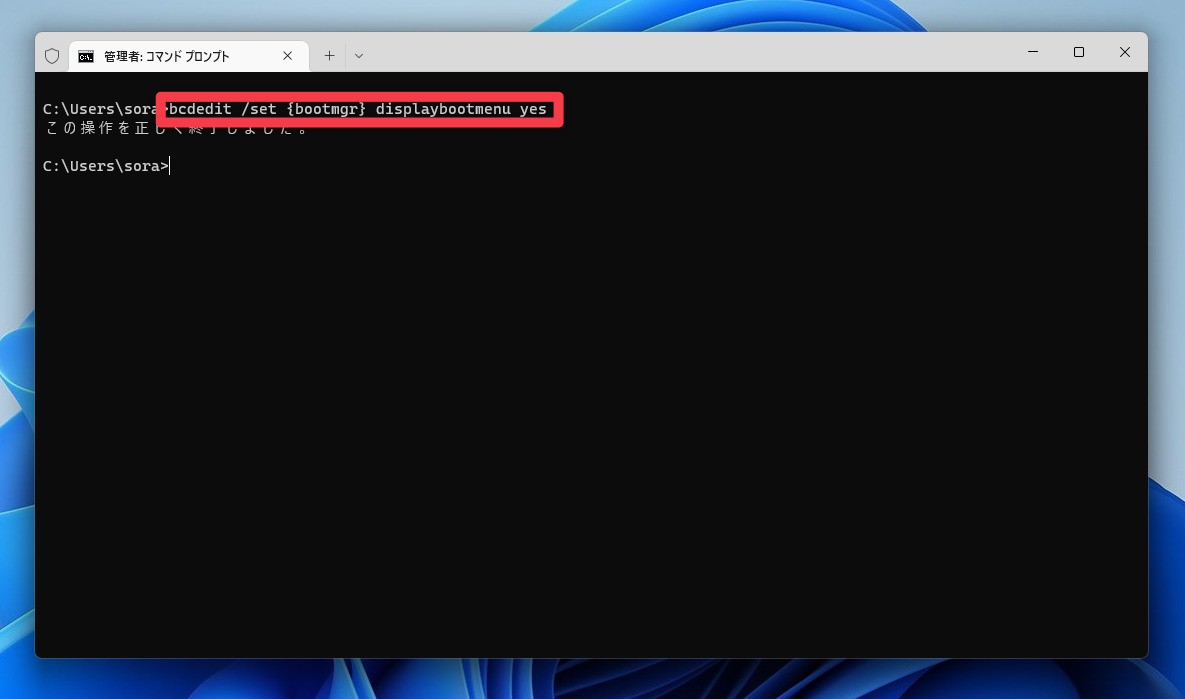Click the maximize icon in title bar
This screenshot has height=699, width=1185.
tap(1079, 52)
